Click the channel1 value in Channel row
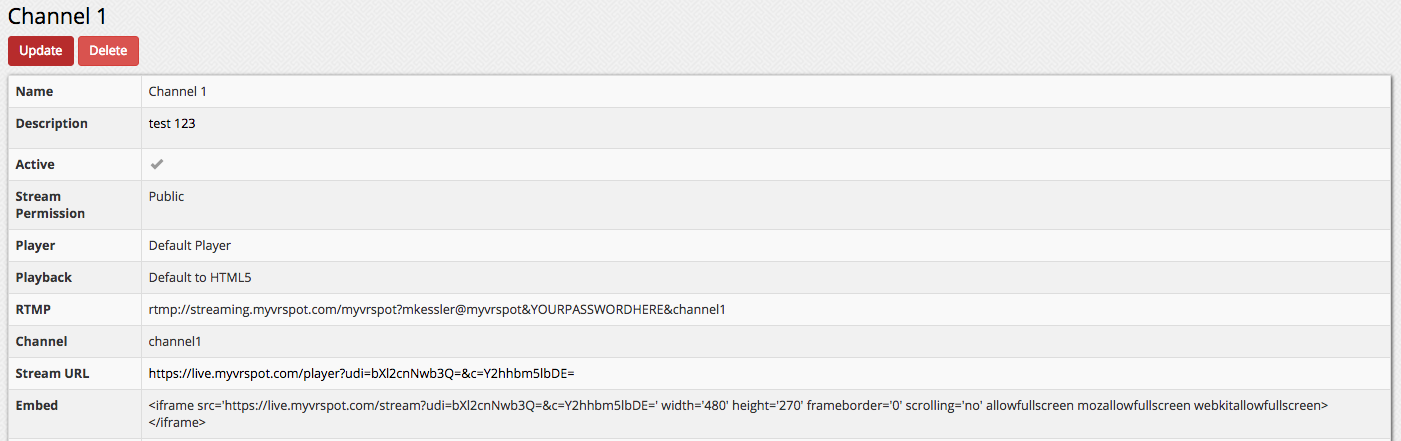The image size is (1401, 441). click(x=175, y=341)
